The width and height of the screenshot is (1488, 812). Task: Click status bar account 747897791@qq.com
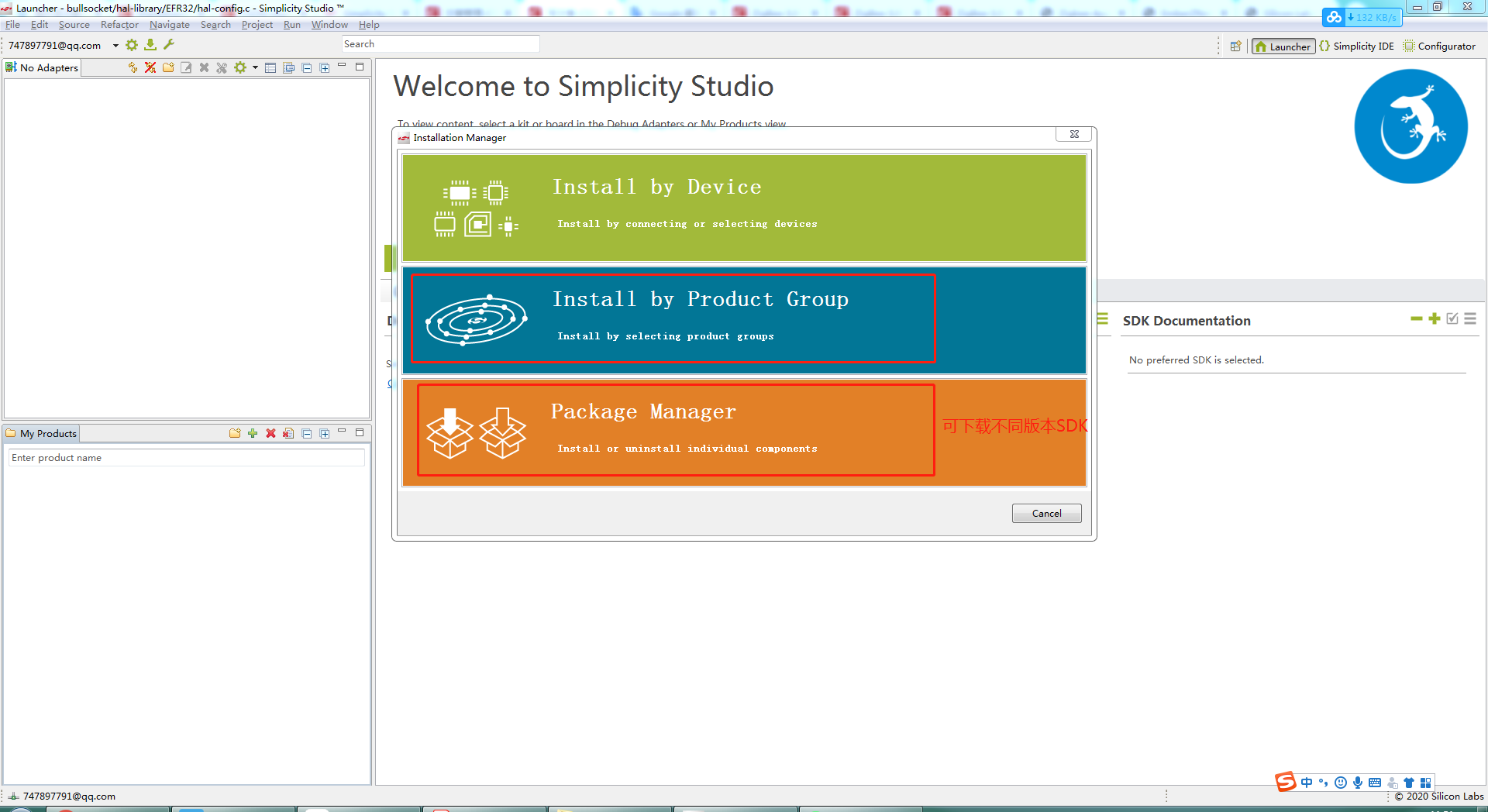click(x=69, y=796)
